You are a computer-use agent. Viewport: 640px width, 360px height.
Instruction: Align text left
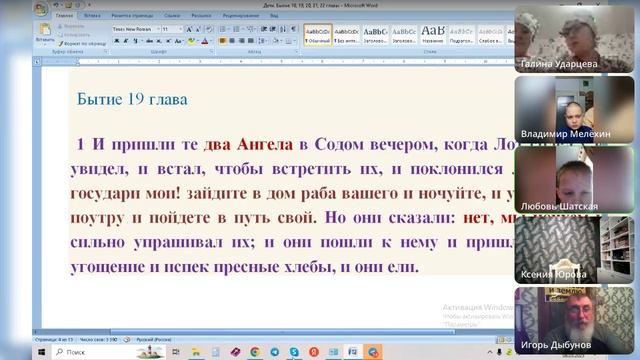222,41
